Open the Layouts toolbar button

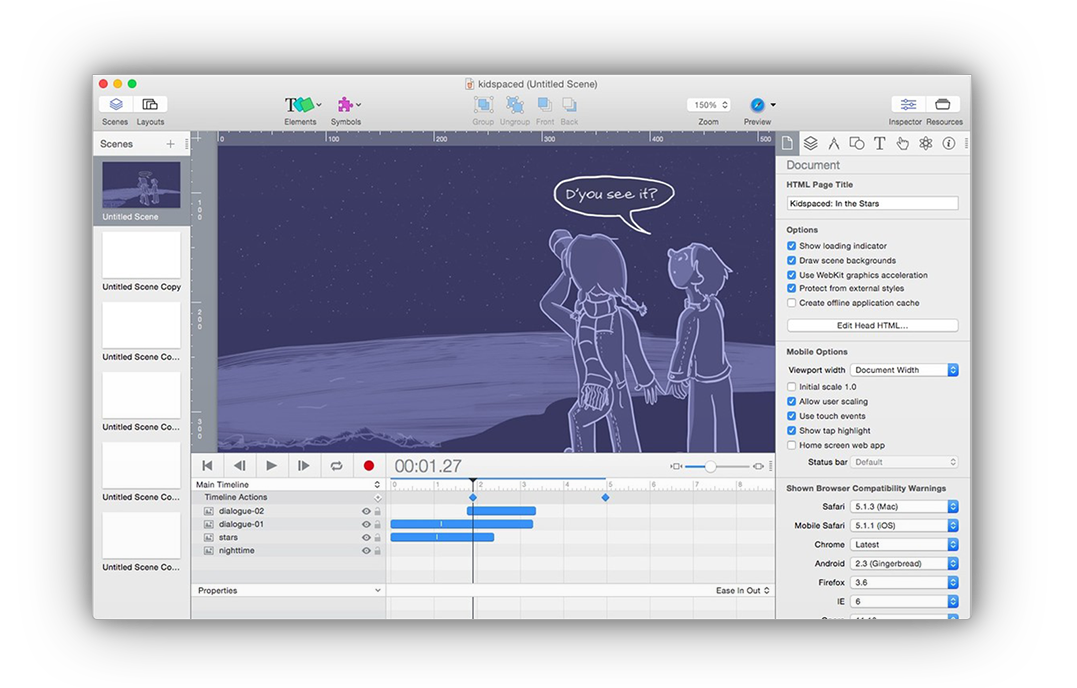point(150,104)
